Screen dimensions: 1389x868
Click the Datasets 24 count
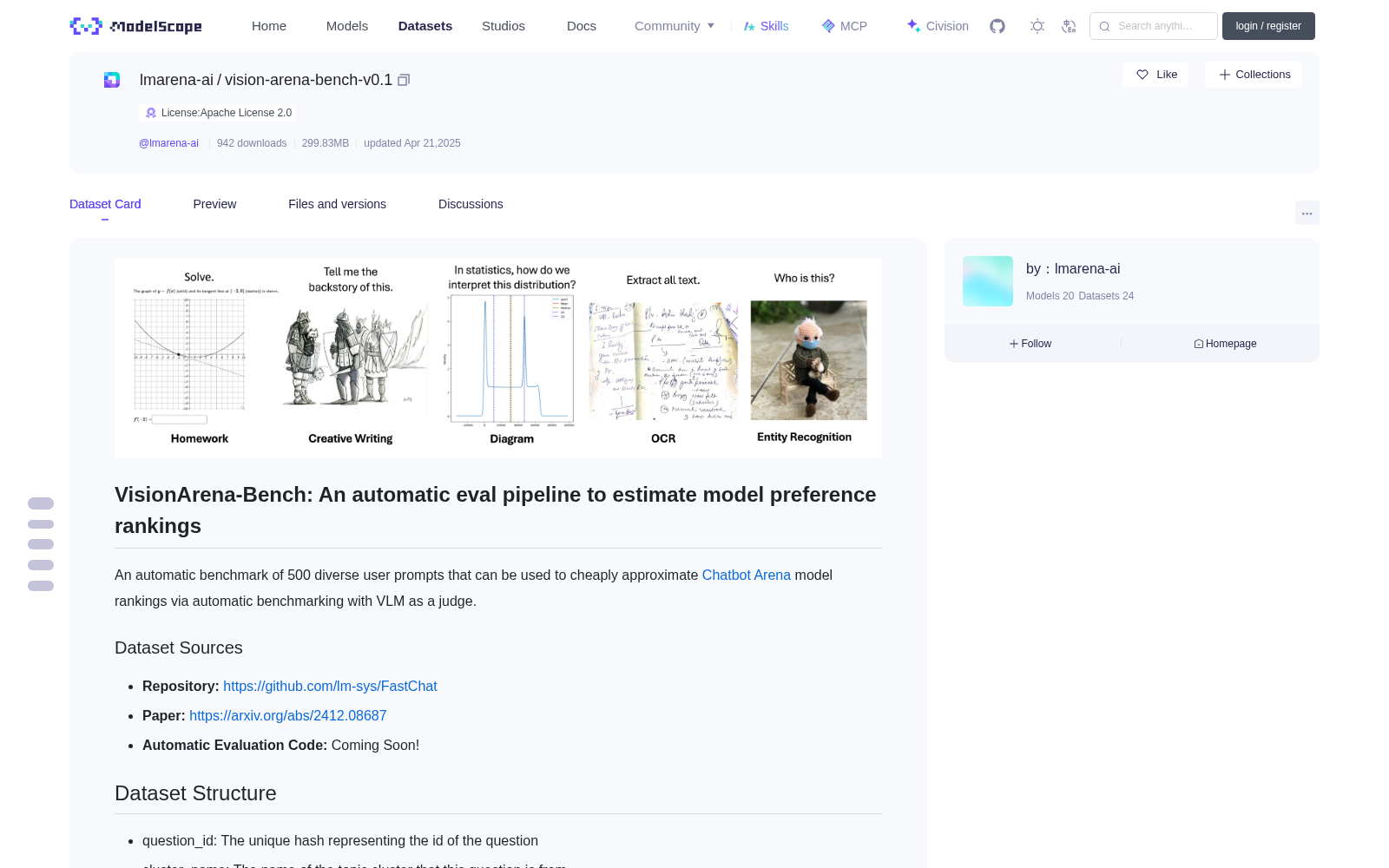1106,296
